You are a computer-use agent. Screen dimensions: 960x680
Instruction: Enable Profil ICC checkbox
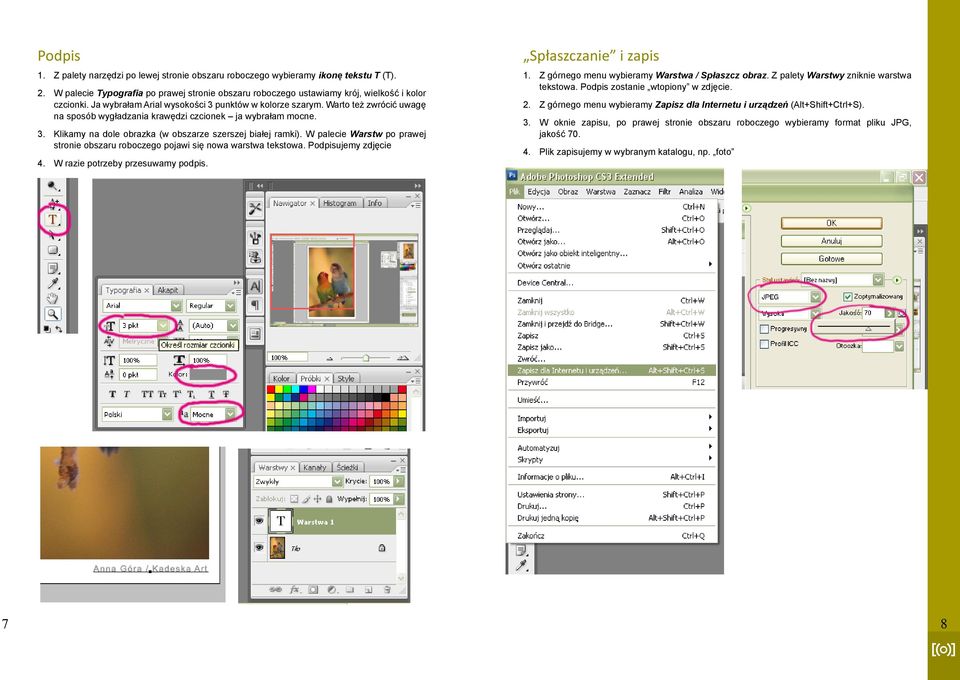tap(764, 344)
